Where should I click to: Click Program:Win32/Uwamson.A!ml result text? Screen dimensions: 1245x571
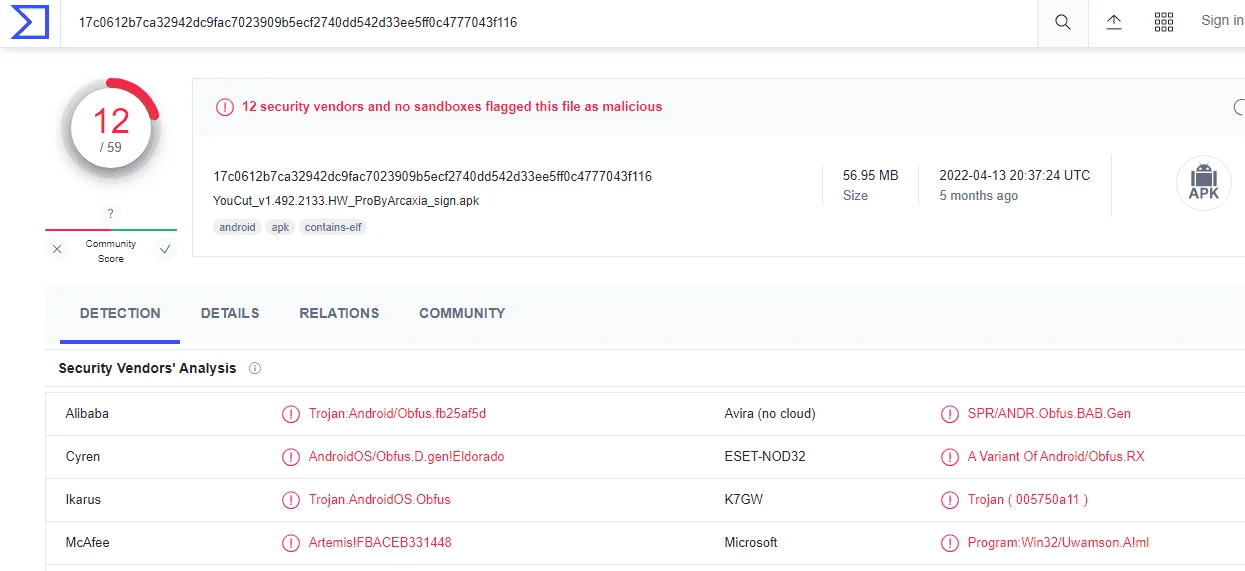(1058, 542)
